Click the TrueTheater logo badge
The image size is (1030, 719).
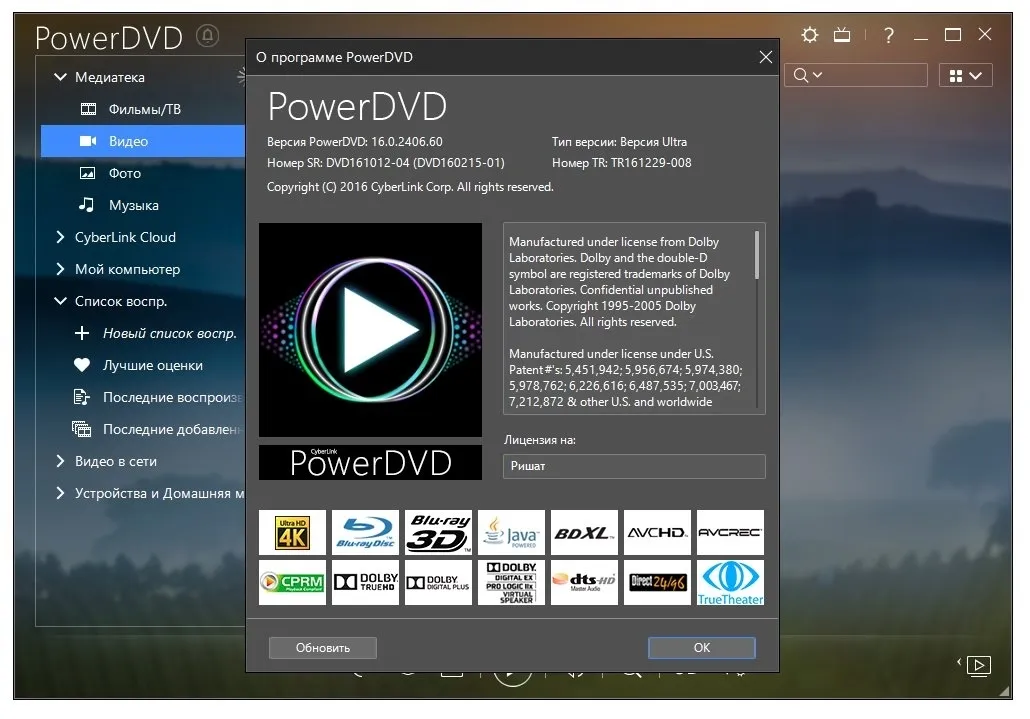click(x=730, y=582)
